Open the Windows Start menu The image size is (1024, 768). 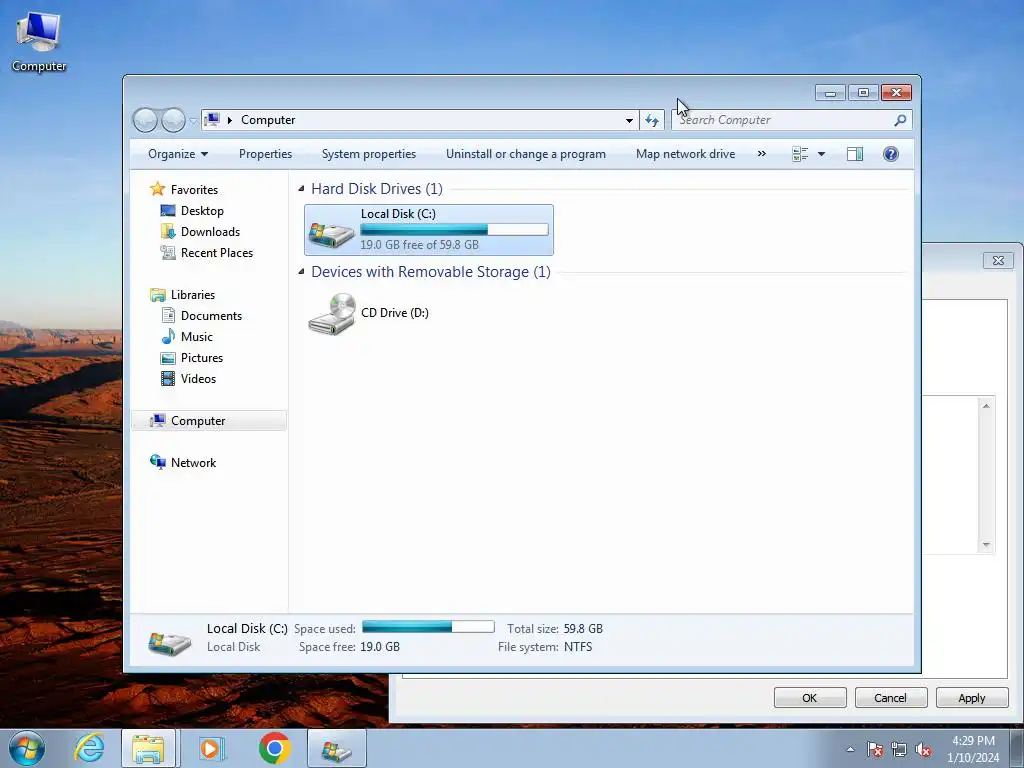click(27, 748)
